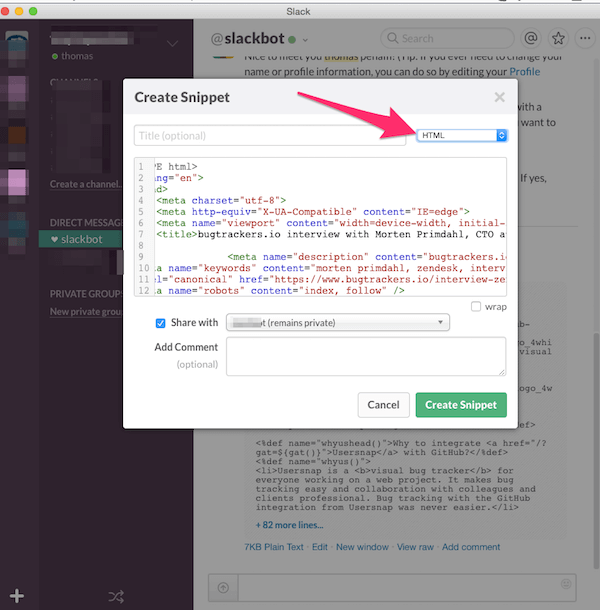Click the Create Snippet dialog title
The image size is (600, 610).
(182, 97)
